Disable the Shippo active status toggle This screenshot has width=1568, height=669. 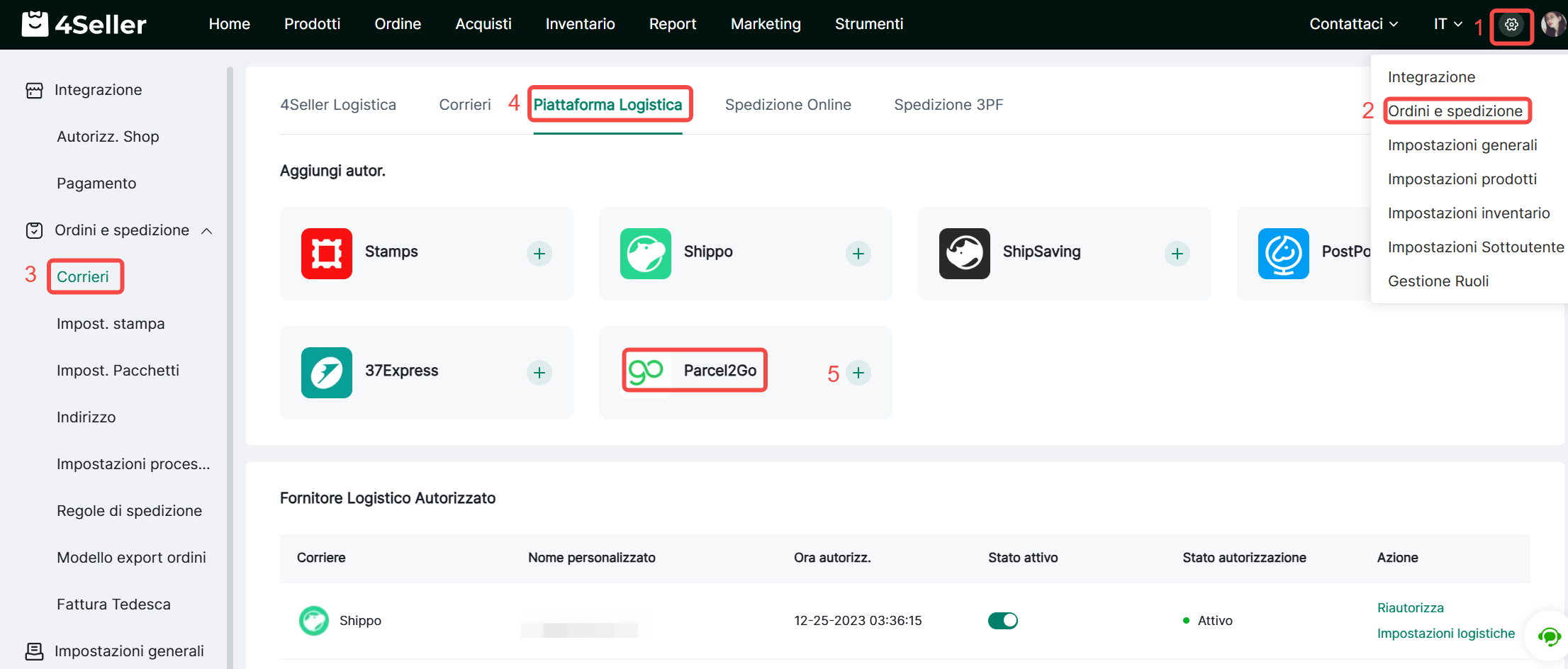click(x=1002, y=621)
